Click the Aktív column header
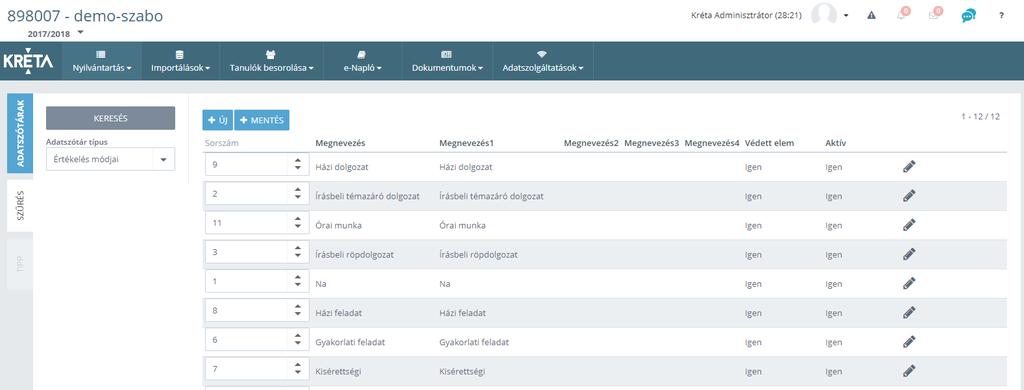1024x390 pixels. (836, 143)
